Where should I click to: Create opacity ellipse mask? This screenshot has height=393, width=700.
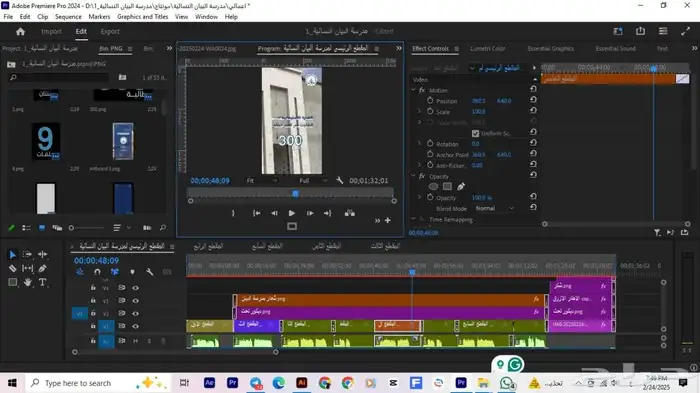pyautogui.click(x=433, y=187)
